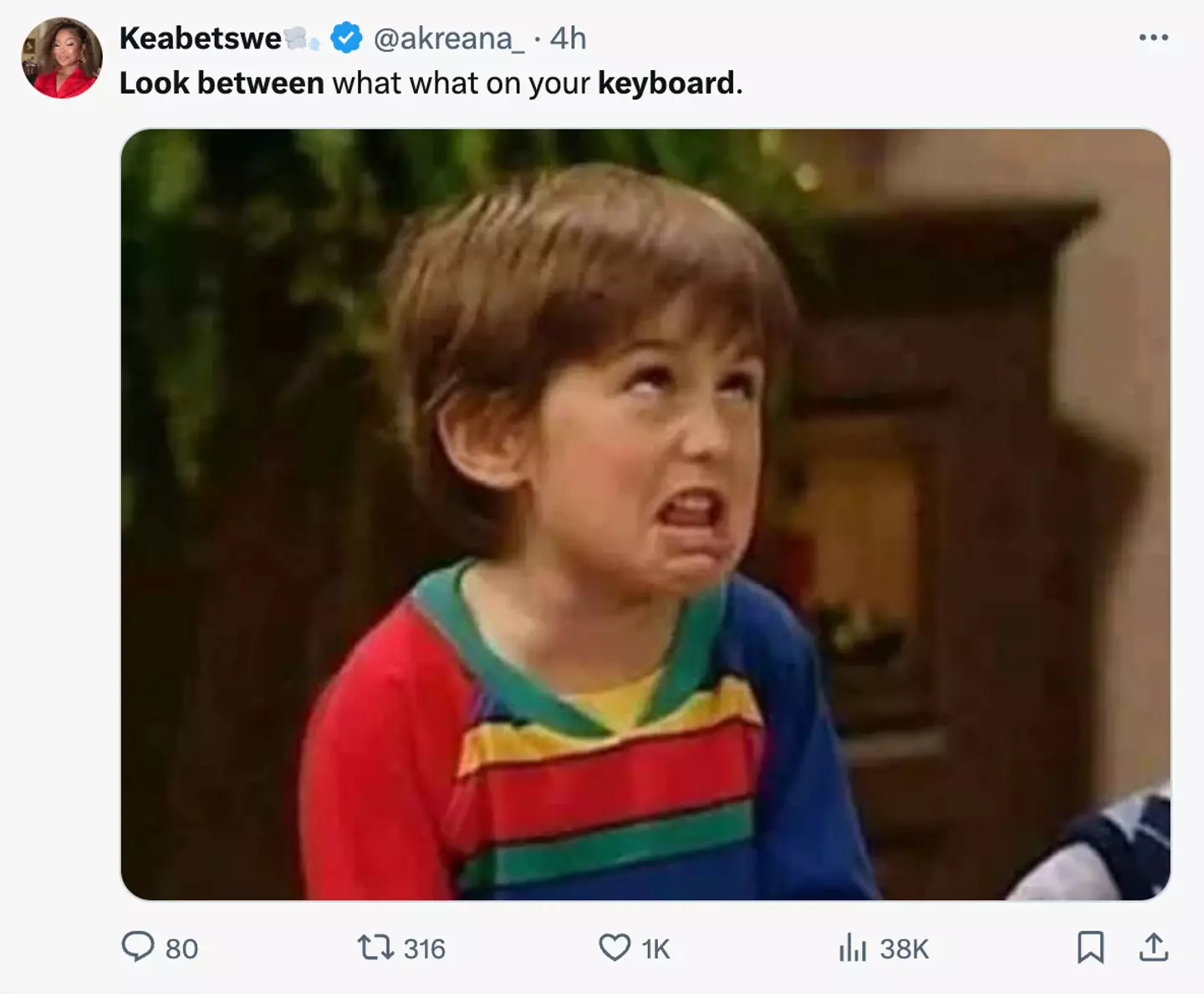The width and height of the screenshot is (1204, 998).
Task: Open Keabetswe's profile picture avatar
Action: tap(62, 58)
